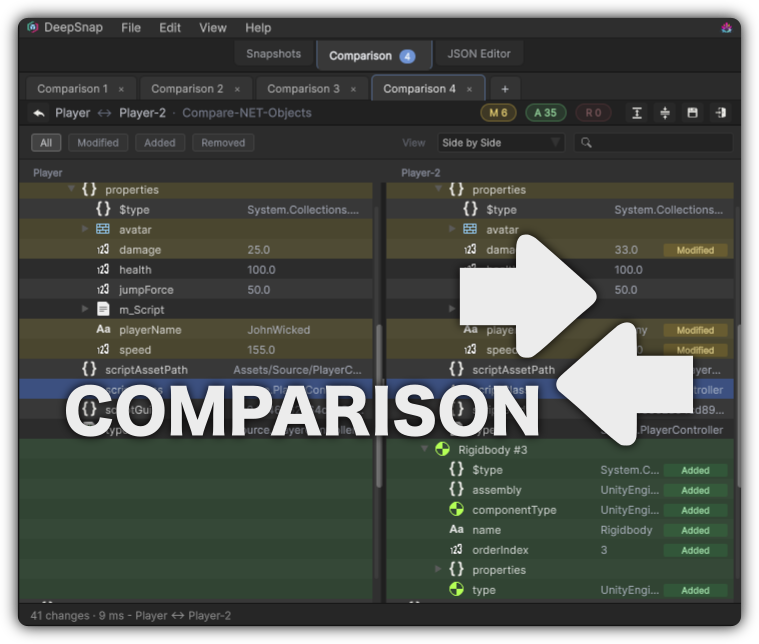Click the save comparison icon
Viewport: 759px width, 644px height.
[x=693, y=113]
